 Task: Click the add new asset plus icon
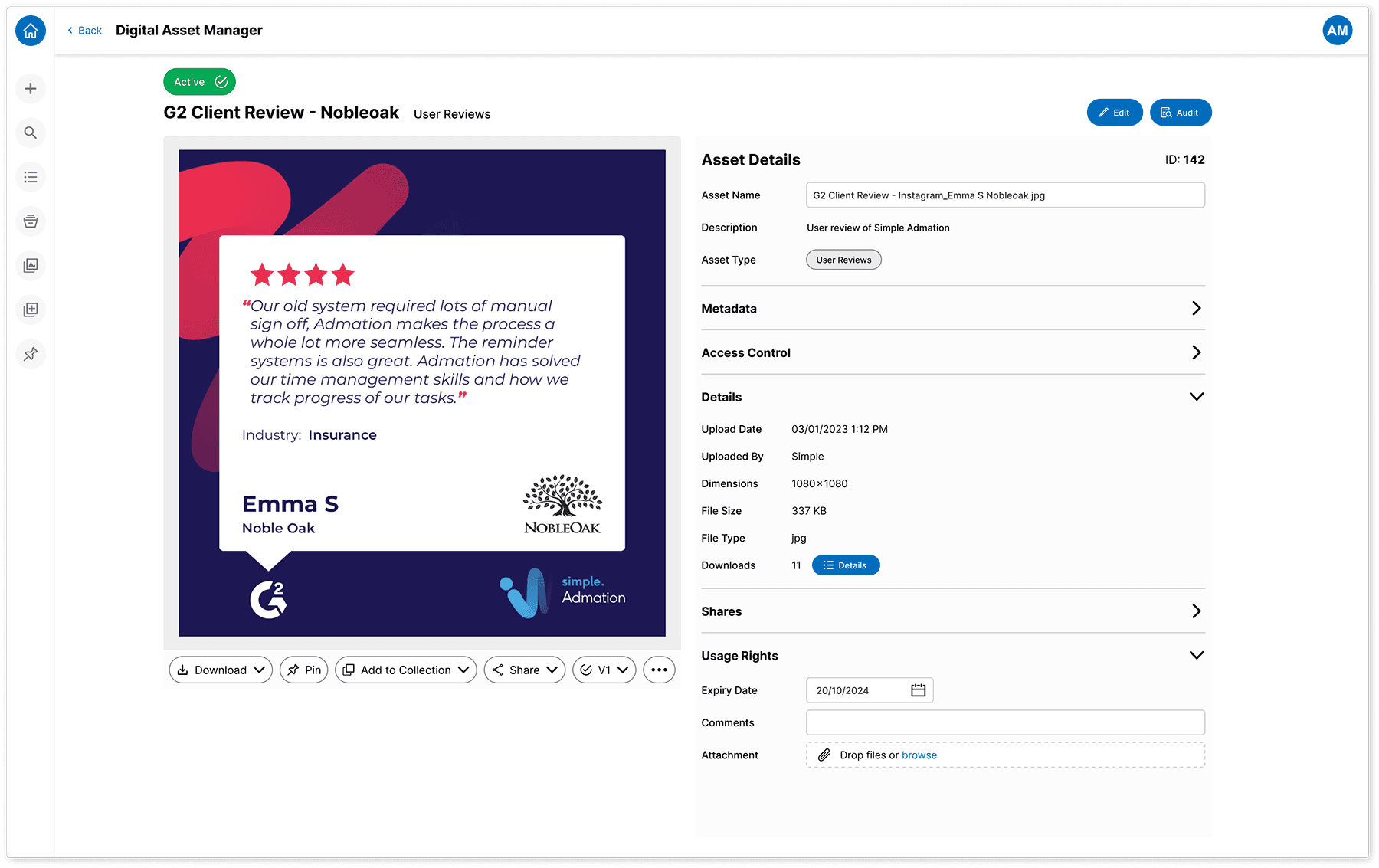tap(30, 88)
